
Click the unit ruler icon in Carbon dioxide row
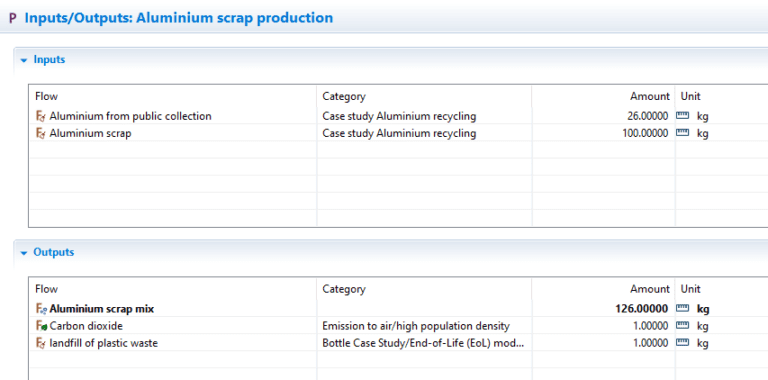pos(682,326)
